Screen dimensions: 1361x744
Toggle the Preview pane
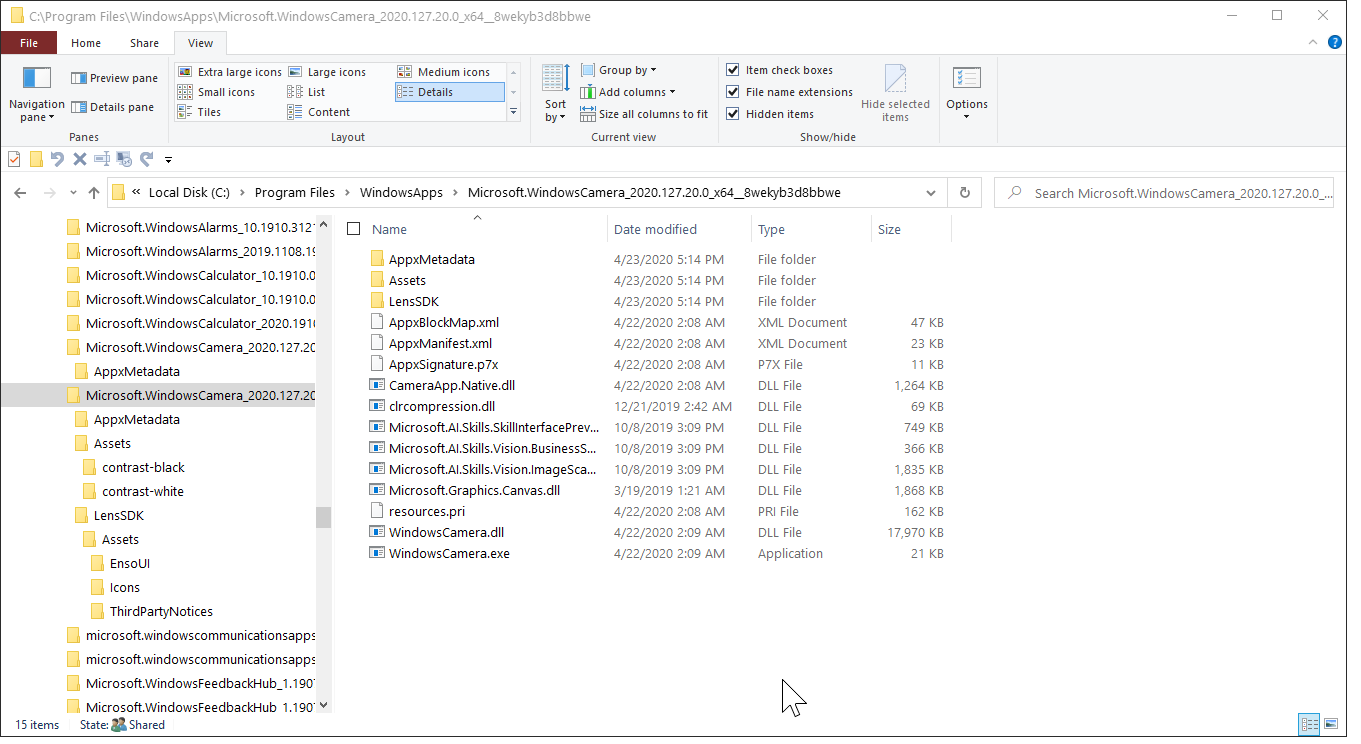coord(114,78)
